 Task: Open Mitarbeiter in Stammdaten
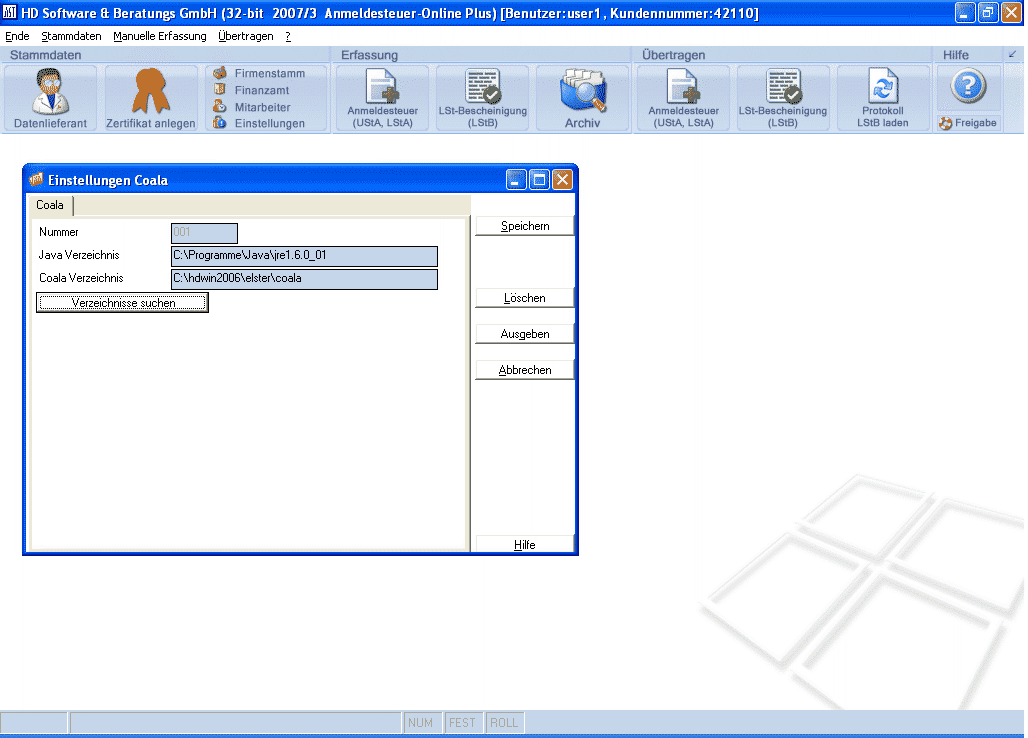252,107
